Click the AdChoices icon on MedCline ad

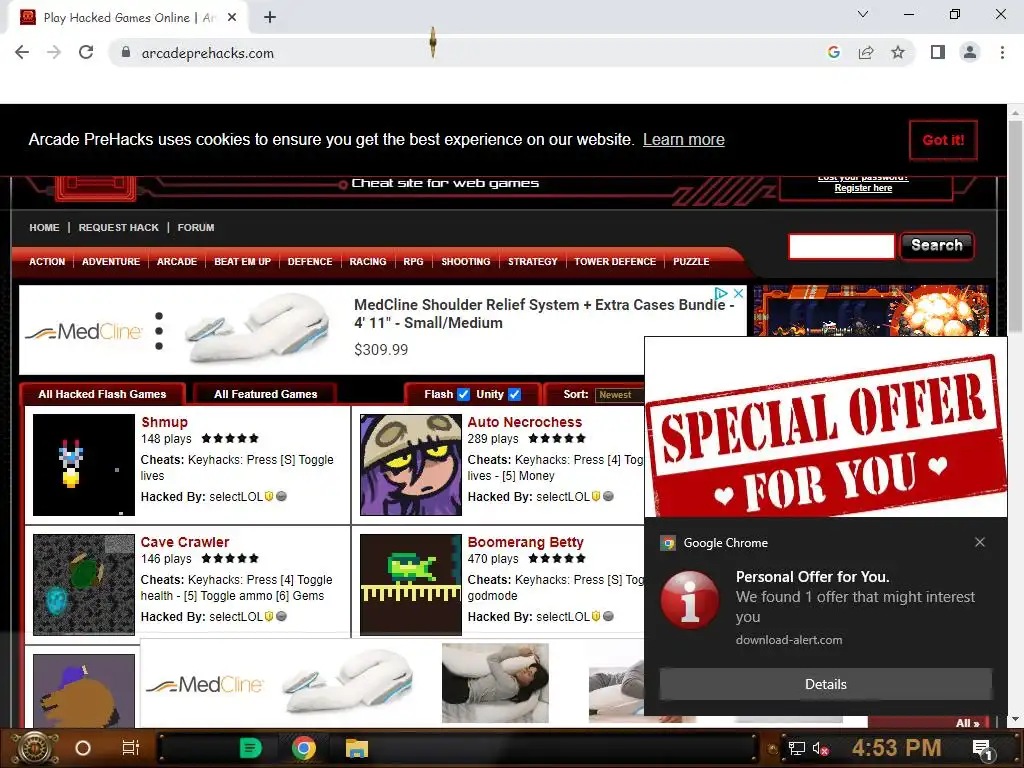click(x=722, y=293)
